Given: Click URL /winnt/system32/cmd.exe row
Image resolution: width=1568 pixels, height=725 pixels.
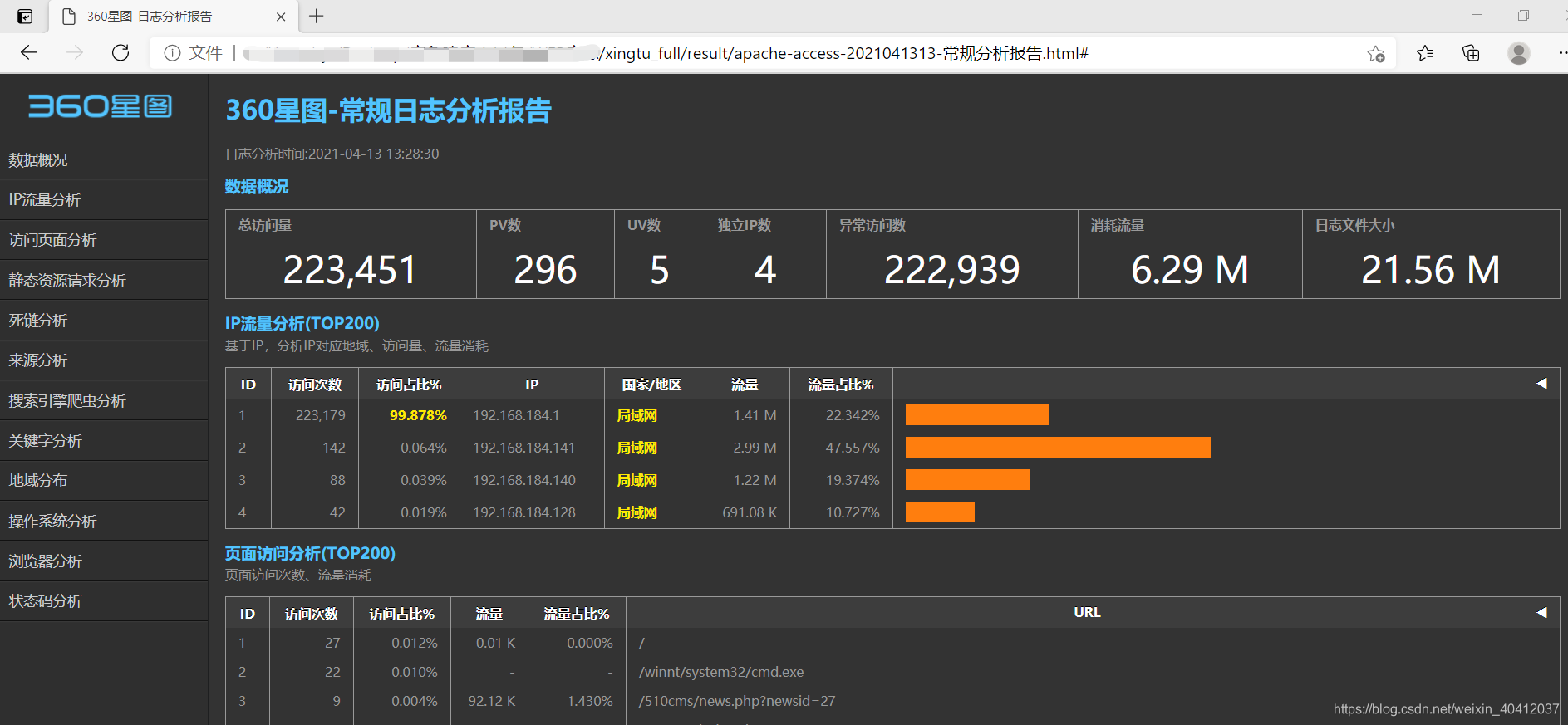Looking at the screenshot, I should coord(721,672).
